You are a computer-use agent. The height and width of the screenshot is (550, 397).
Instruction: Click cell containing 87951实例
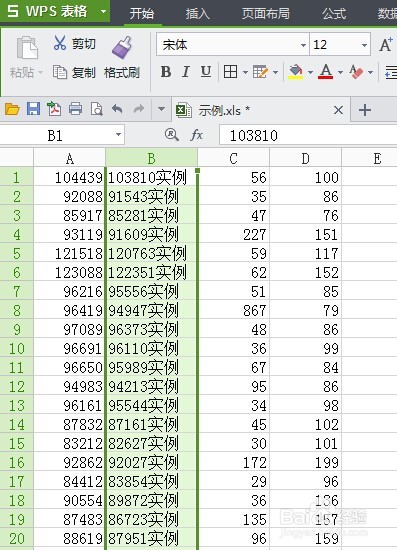tap(151, 538)
